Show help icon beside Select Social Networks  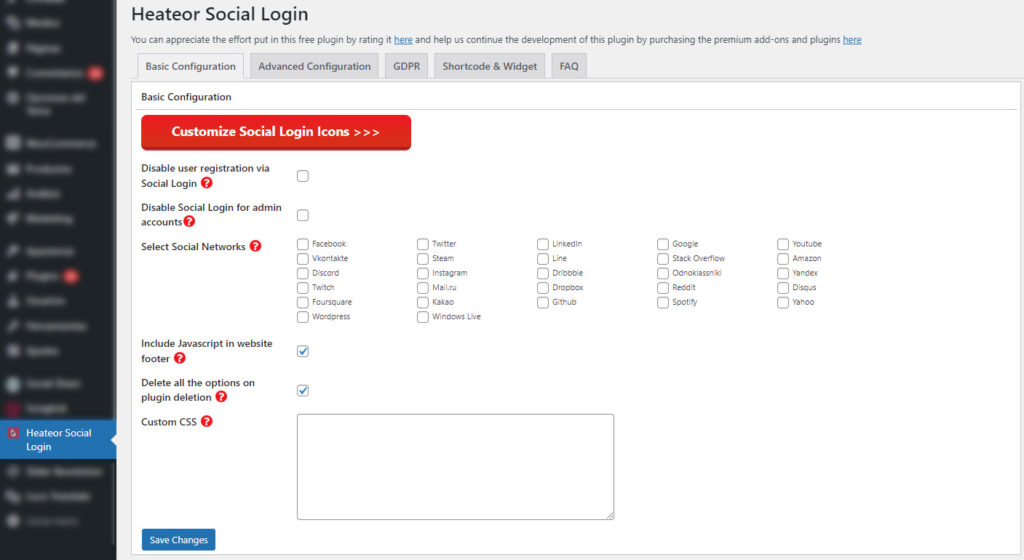pyautogui.click(x=255, y=246)
